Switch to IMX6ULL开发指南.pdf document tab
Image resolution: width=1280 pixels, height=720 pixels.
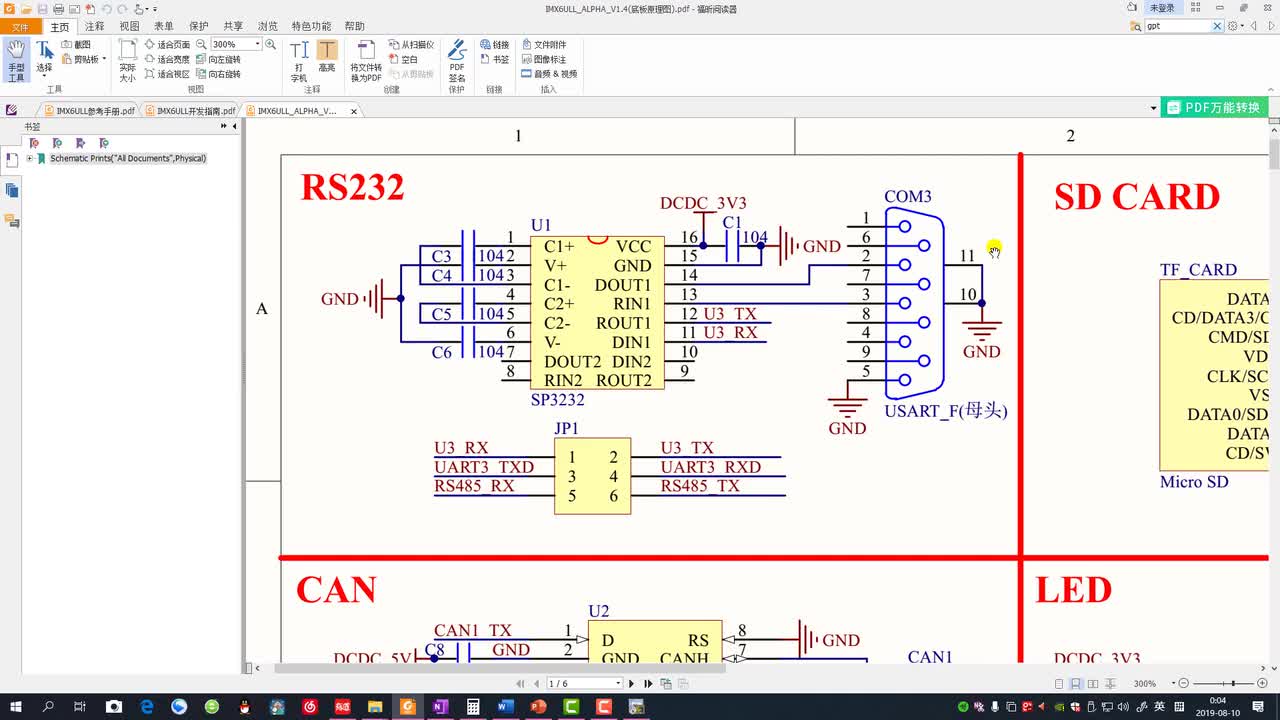point(189,111)
